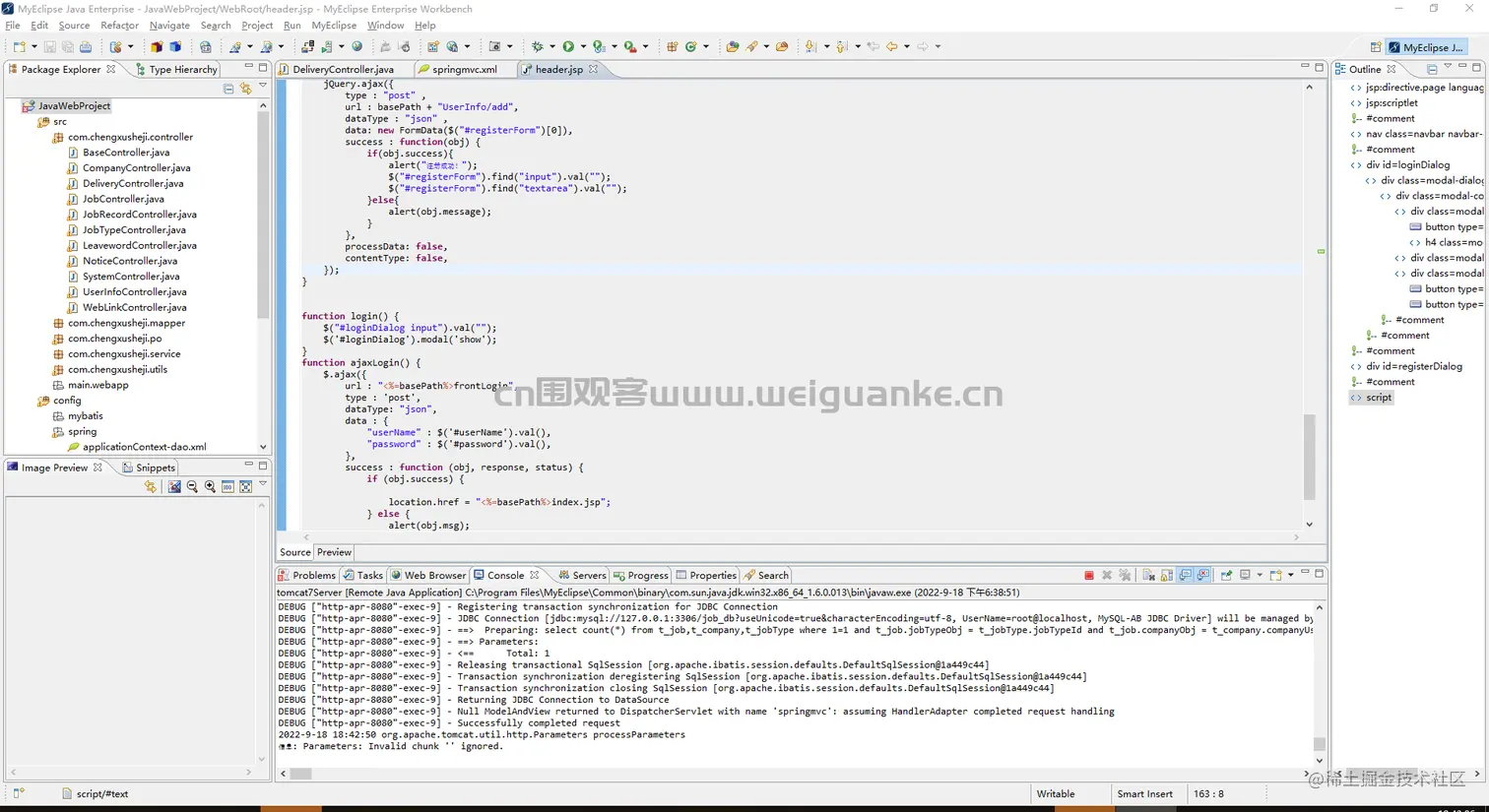Click Clear Console icon
1489x812 pixels.
1148,575
